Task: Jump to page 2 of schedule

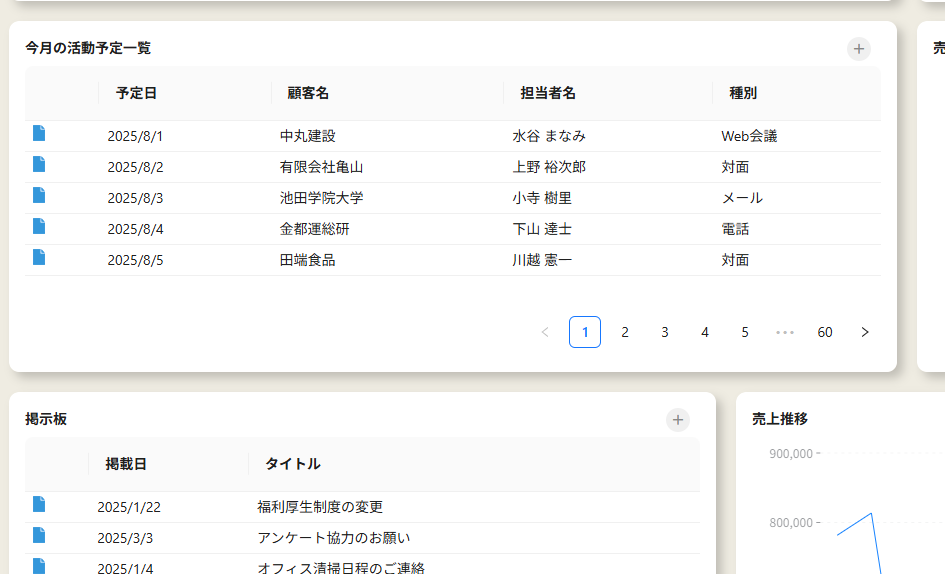Action: pos(625,332)
